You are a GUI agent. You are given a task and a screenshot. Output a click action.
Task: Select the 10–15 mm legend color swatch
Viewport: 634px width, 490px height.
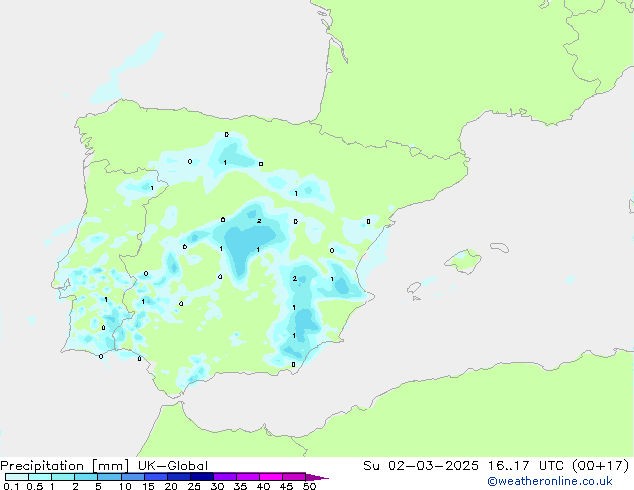(133, 477)
